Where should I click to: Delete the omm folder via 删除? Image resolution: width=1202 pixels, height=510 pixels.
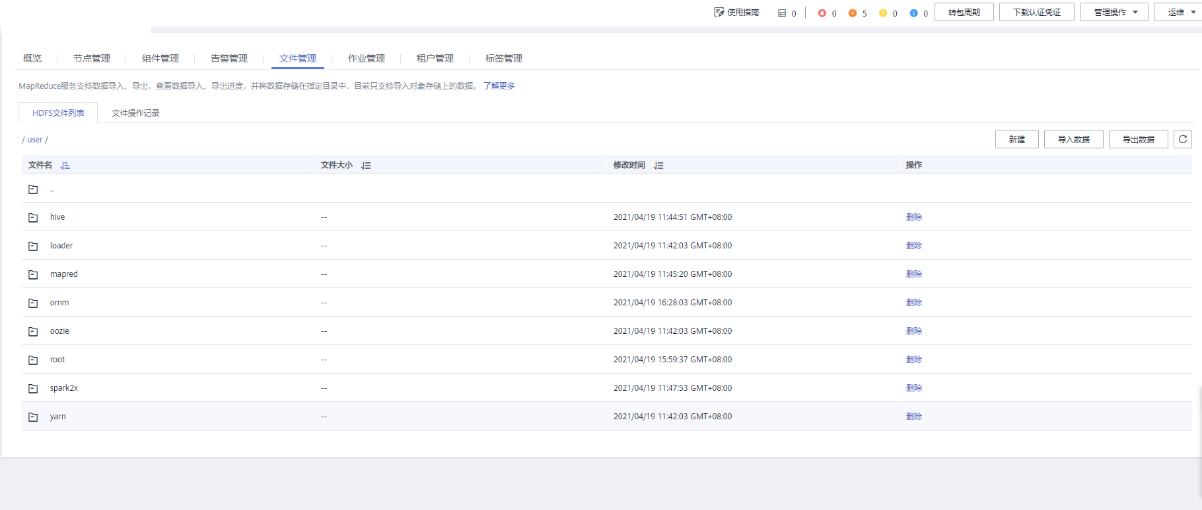(x=914, y=302)
